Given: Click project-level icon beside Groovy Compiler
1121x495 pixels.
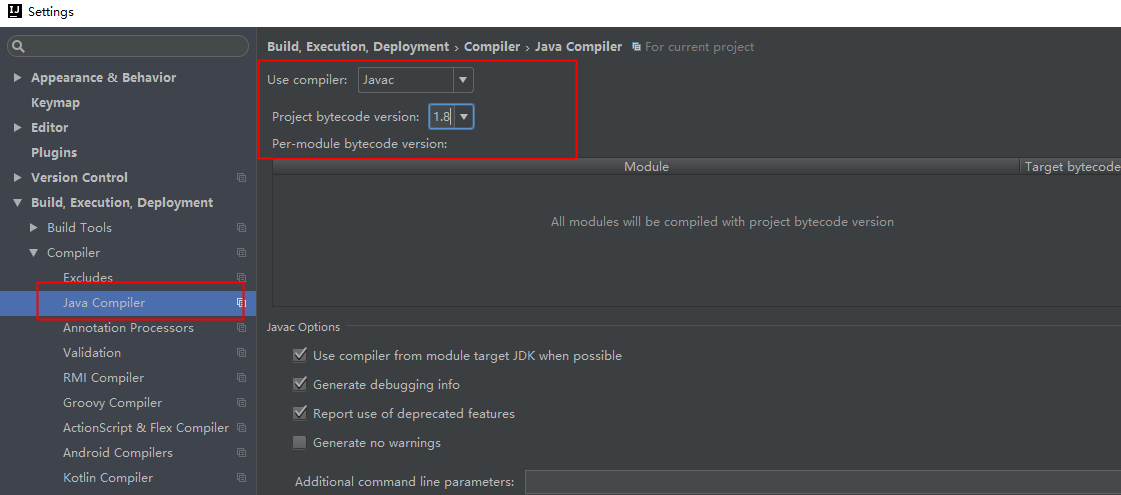Looking at the screenshot, I should (x=242, y=403).
